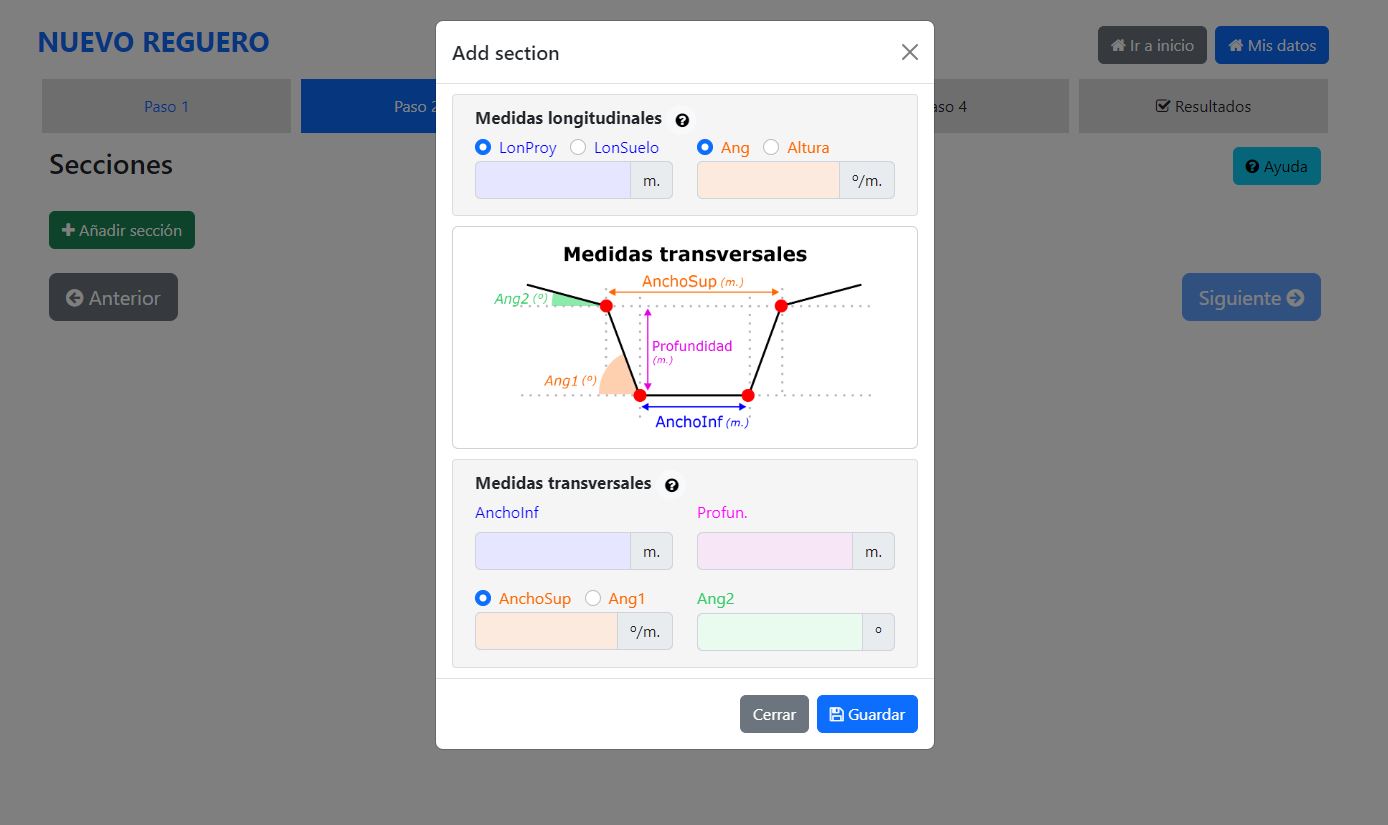The image size is (1388, 825).
Task: Go to home via Ir a inicio
Action: 1152,45
